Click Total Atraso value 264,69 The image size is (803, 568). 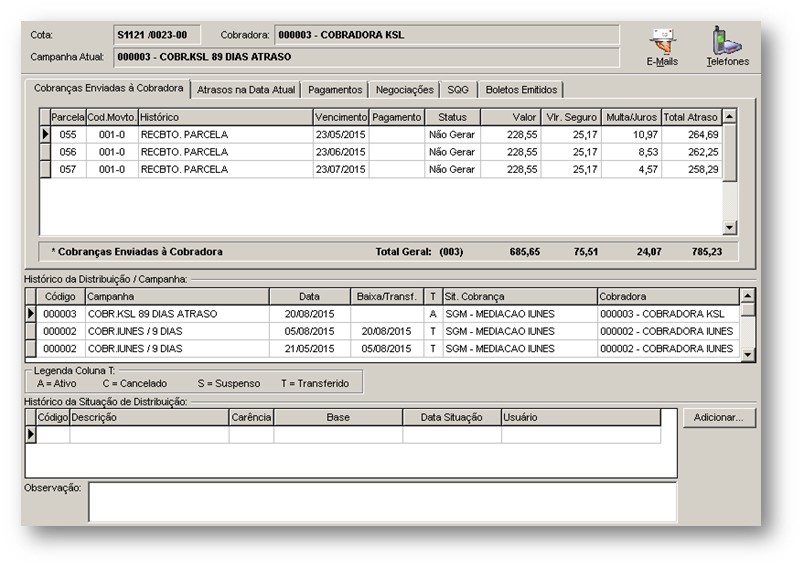coord(692,134)
